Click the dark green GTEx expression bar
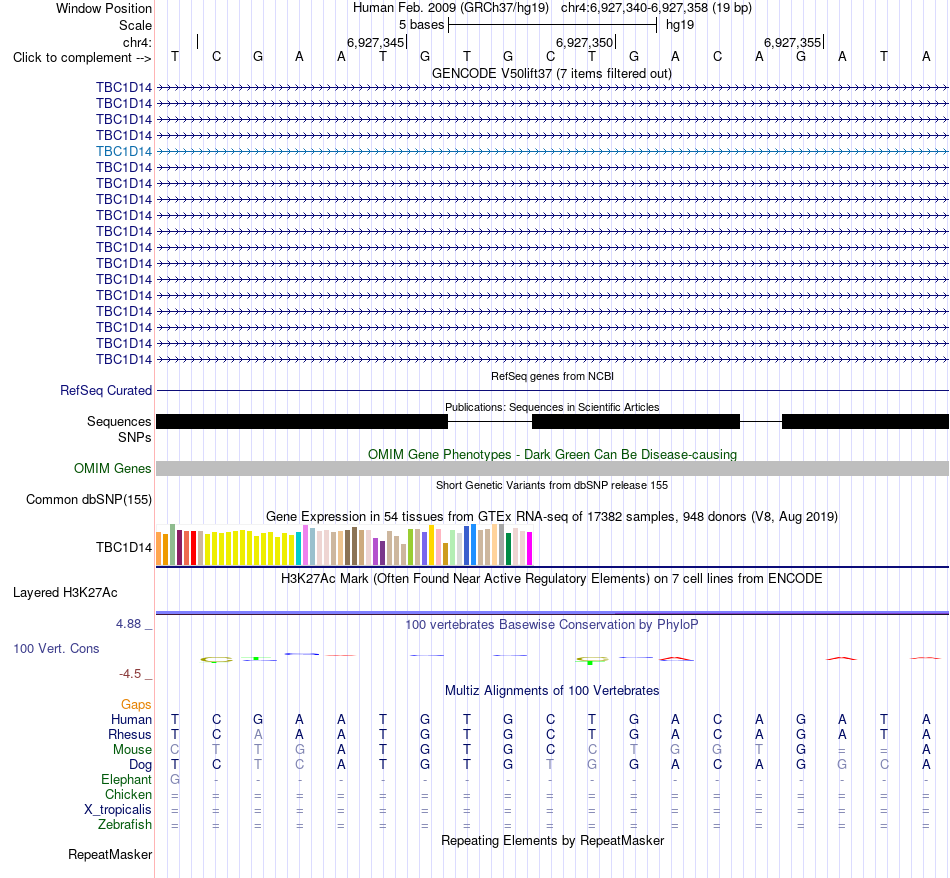This screenshot has height=878, width=950. pyautogui.click(x=509, y=549)
